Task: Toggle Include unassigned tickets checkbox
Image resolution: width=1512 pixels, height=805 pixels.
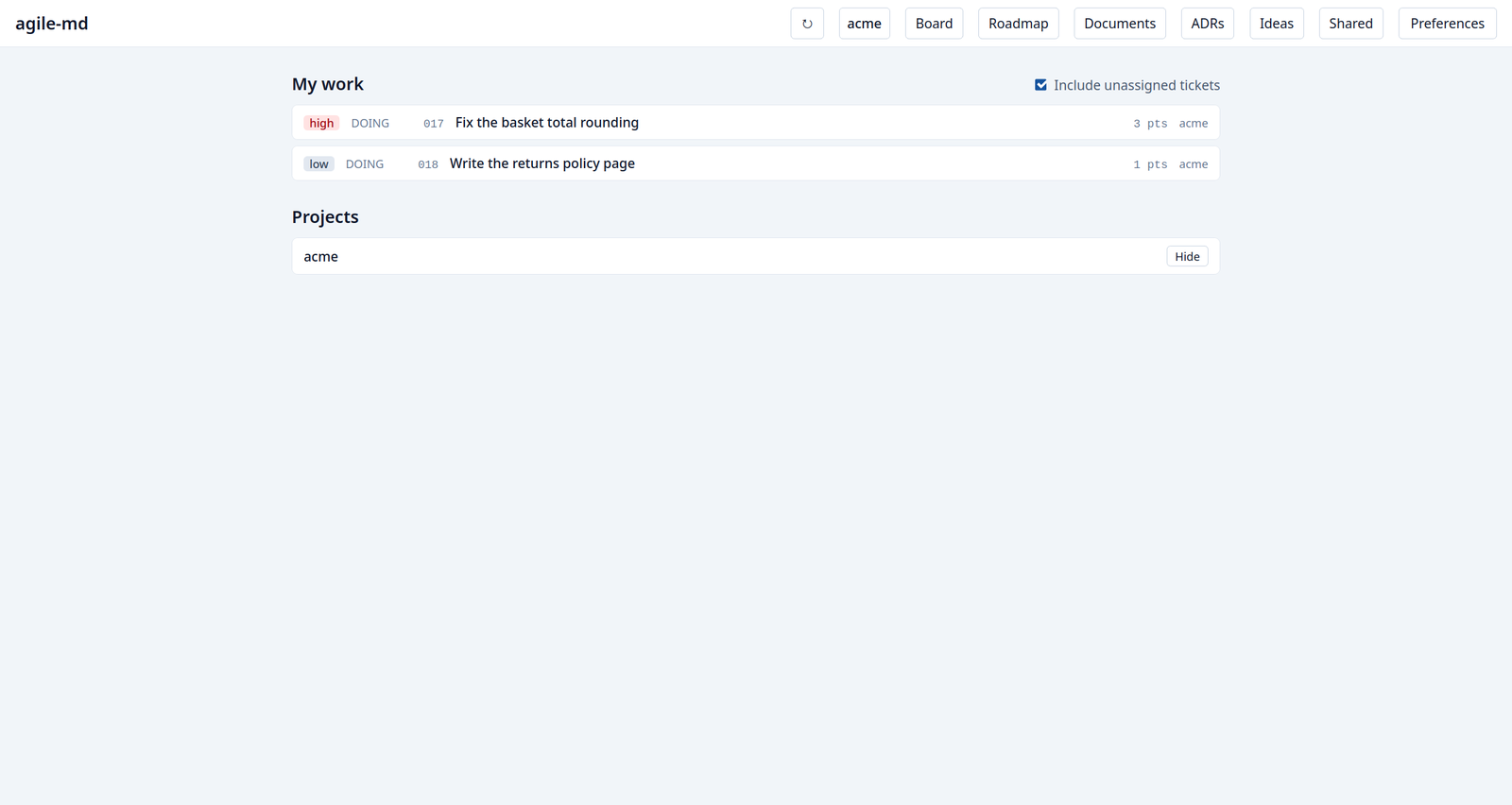Action: [1040, 85]
